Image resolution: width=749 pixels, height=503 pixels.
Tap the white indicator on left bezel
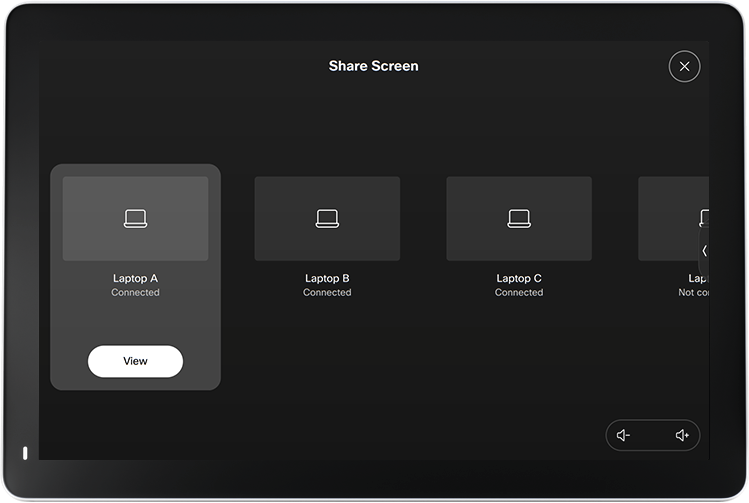coord(25,452)
